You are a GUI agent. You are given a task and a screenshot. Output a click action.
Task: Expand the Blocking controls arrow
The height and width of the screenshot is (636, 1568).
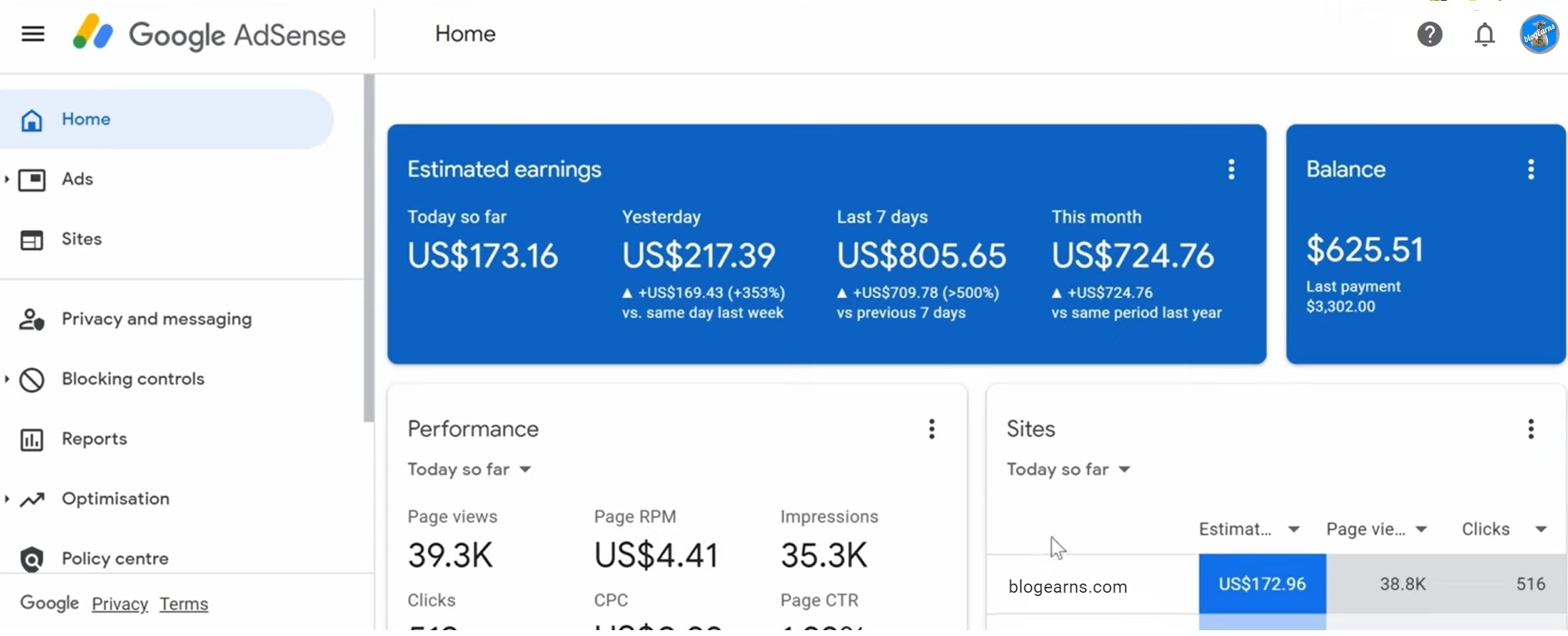[x=7, y=379]
